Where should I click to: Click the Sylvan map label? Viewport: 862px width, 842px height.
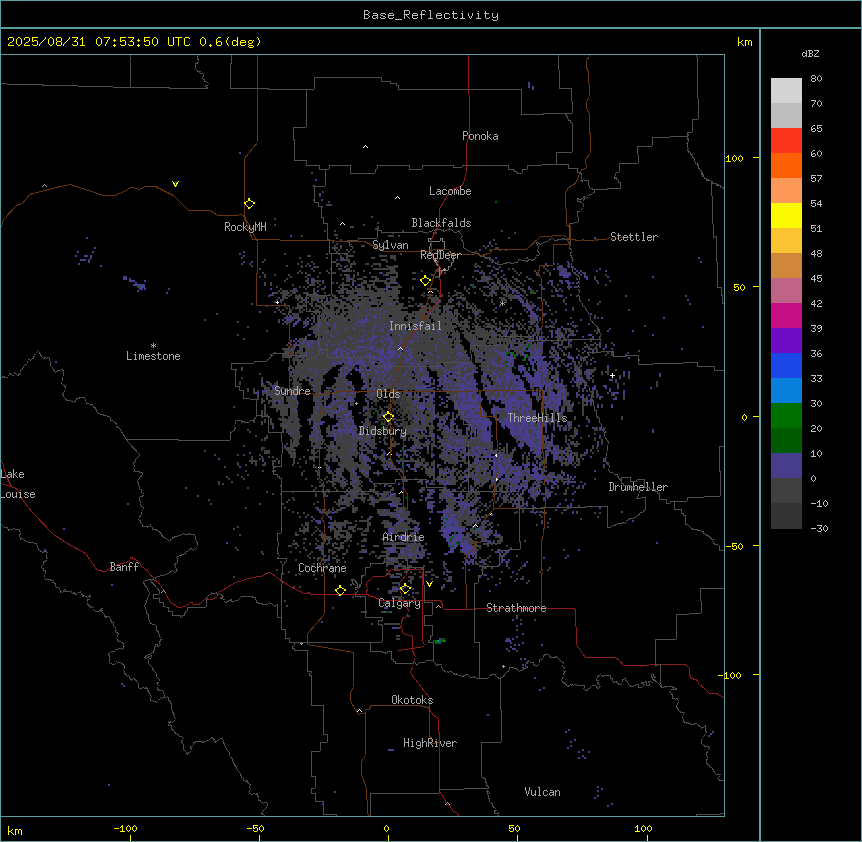[x=390, y=246]
